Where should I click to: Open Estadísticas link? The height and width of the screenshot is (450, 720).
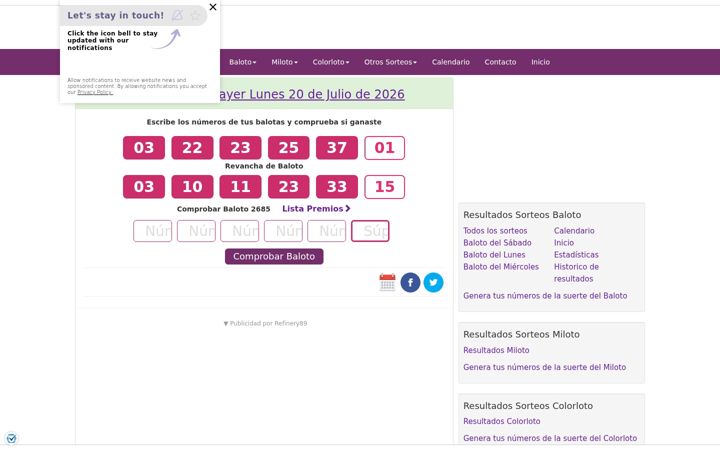coord(576,255)
